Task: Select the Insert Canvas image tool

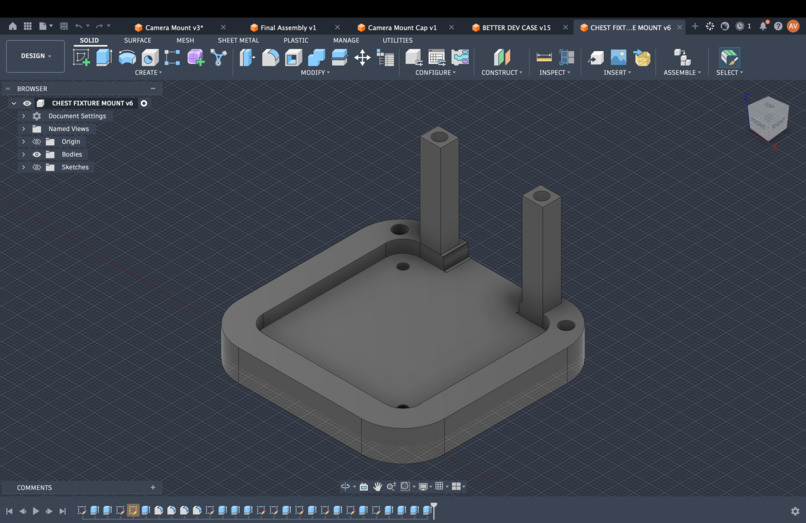Action: (x=618, y=58)
